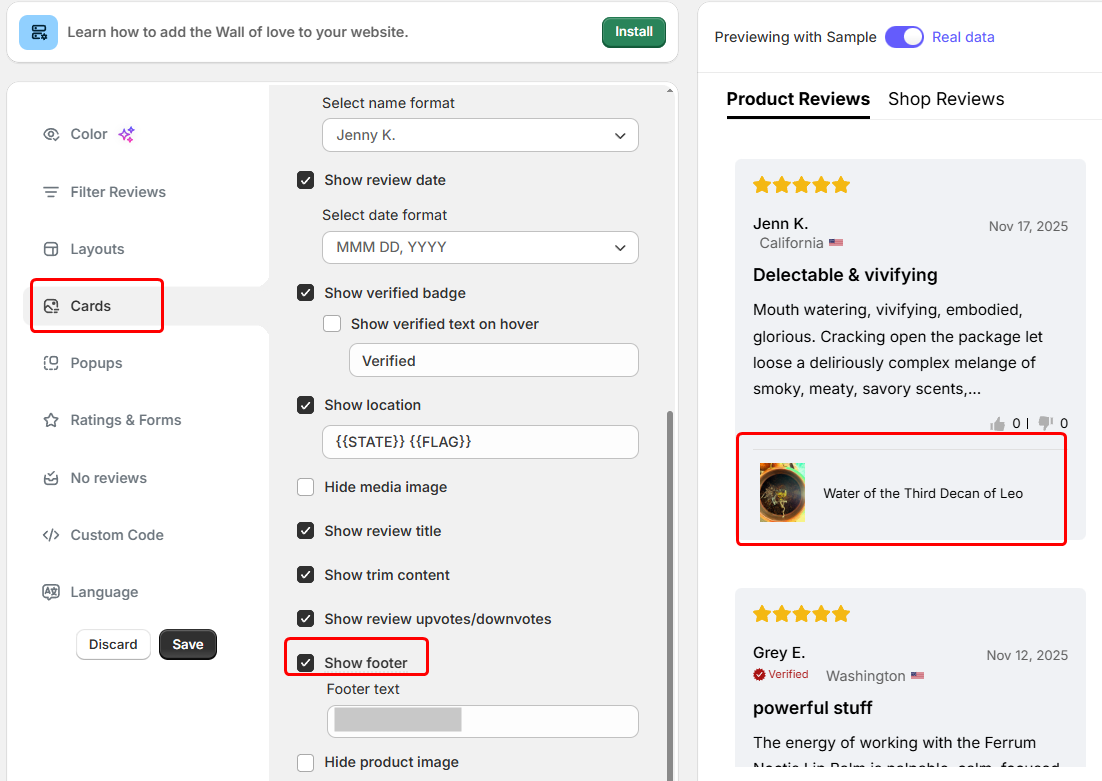Click the Popups sidebar icon
This screenshot has height=781, width=1102.
(x=51, y=363)
